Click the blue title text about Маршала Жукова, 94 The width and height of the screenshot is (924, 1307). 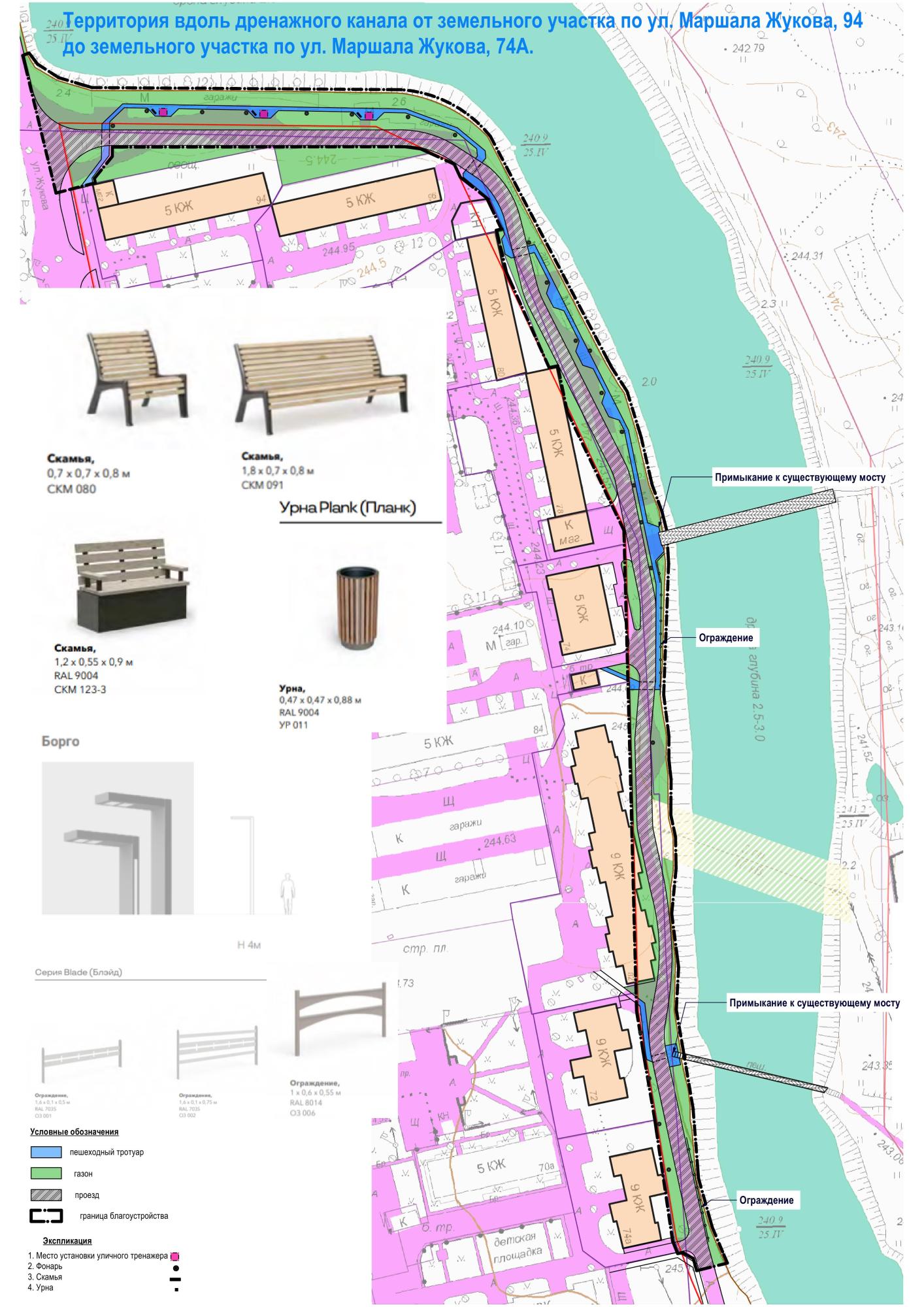pyautogui.click(x=463, y=34)
